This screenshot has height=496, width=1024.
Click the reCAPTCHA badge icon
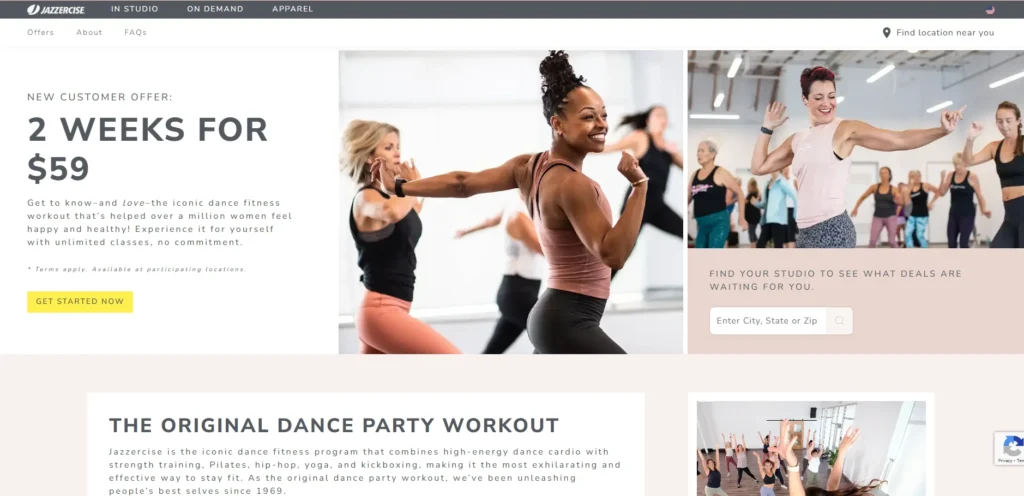tap(1010, 448)
